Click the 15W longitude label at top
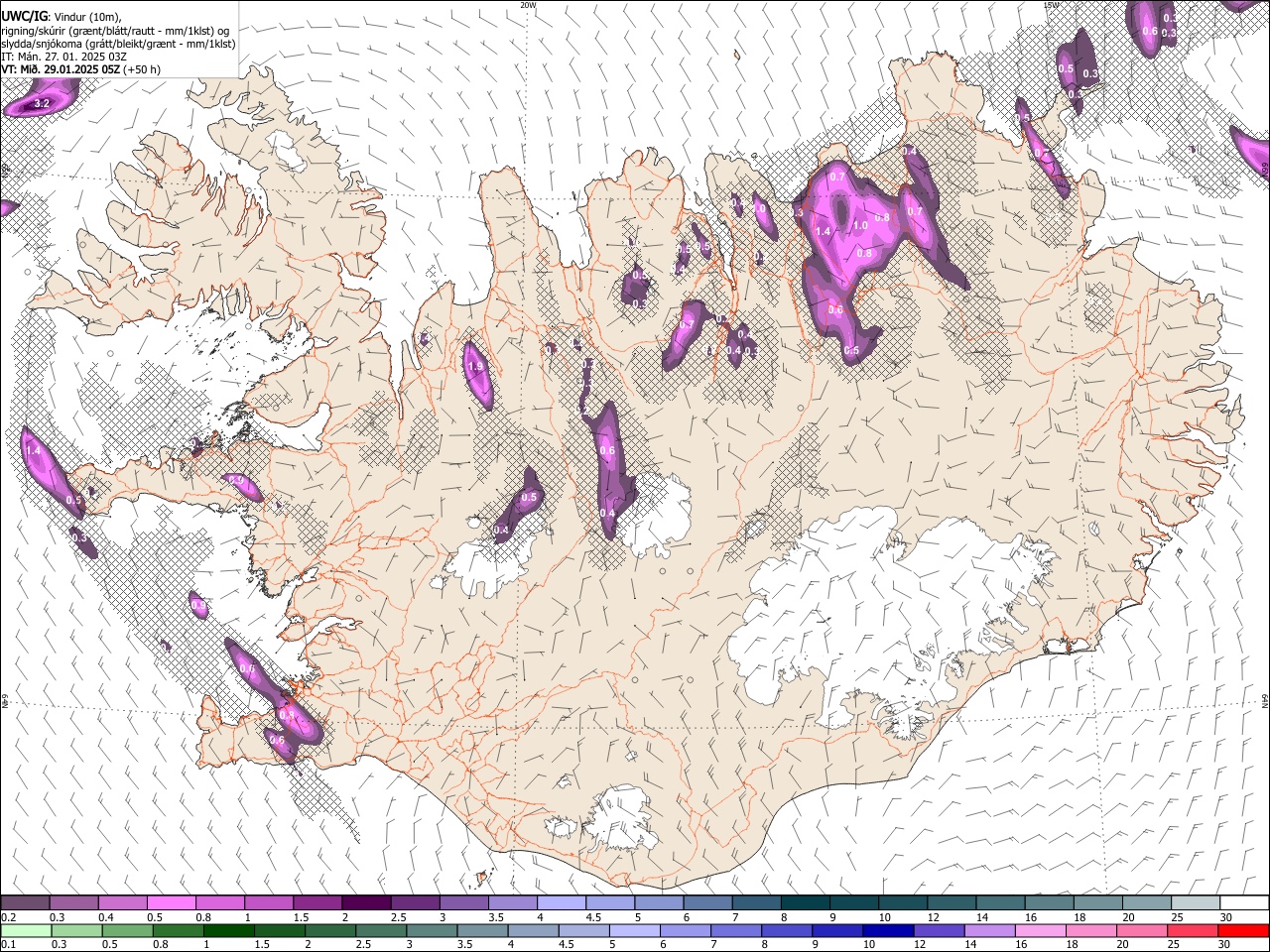The image size is (1270, 952). coord(1051,5)
